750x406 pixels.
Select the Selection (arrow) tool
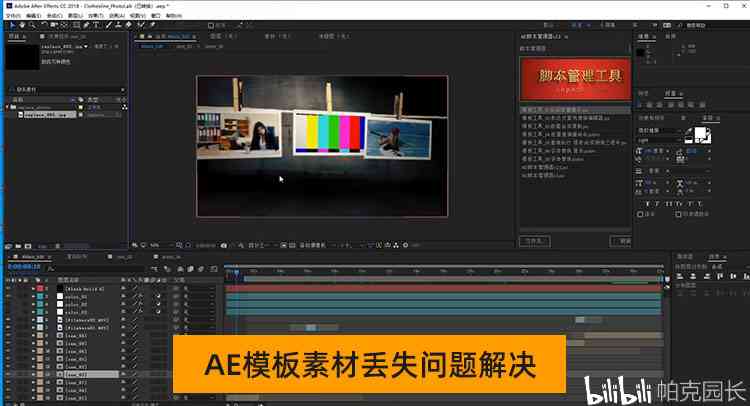tap(12, 25)
